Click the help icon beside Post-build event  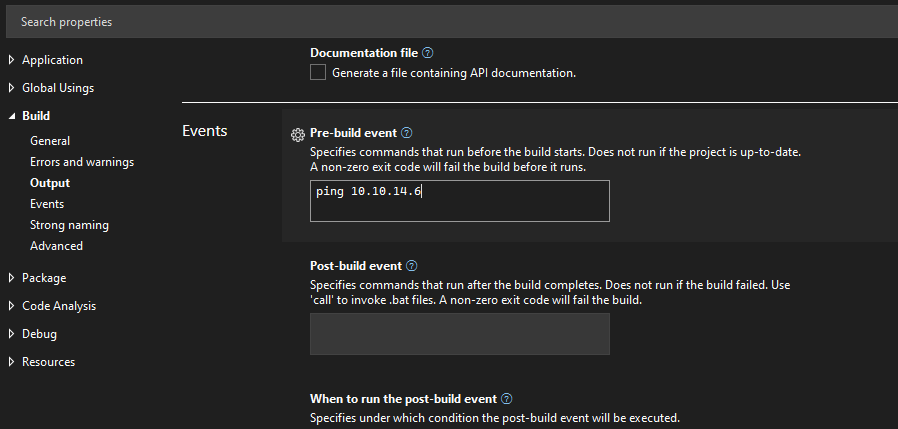pyautogui.click(x=412, y=266)
